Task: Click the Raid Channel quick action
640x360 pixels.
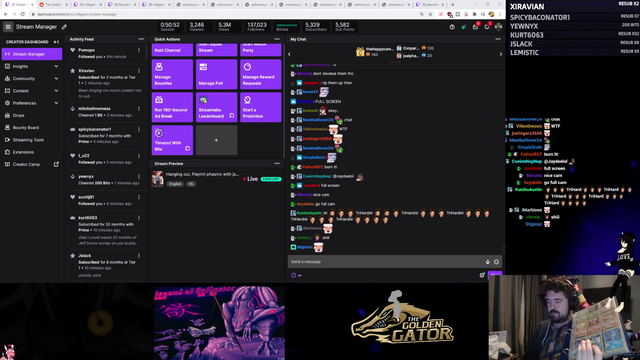Action: point(172,50)
